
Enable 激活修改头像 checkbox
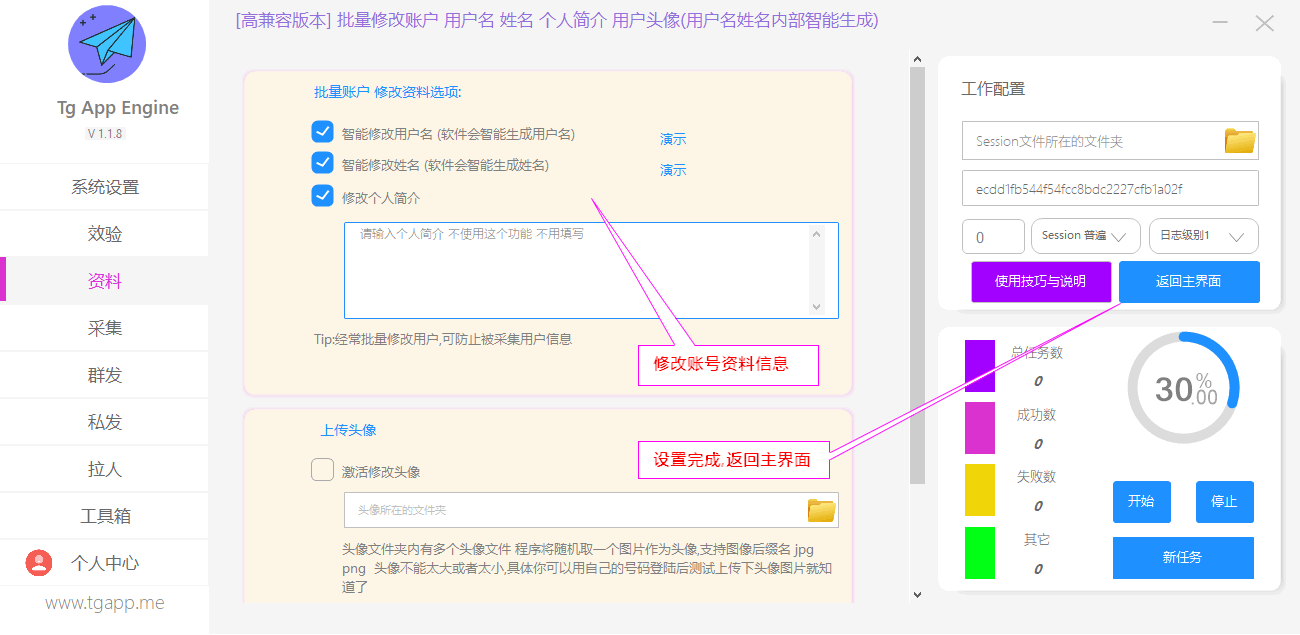[322, 470]
